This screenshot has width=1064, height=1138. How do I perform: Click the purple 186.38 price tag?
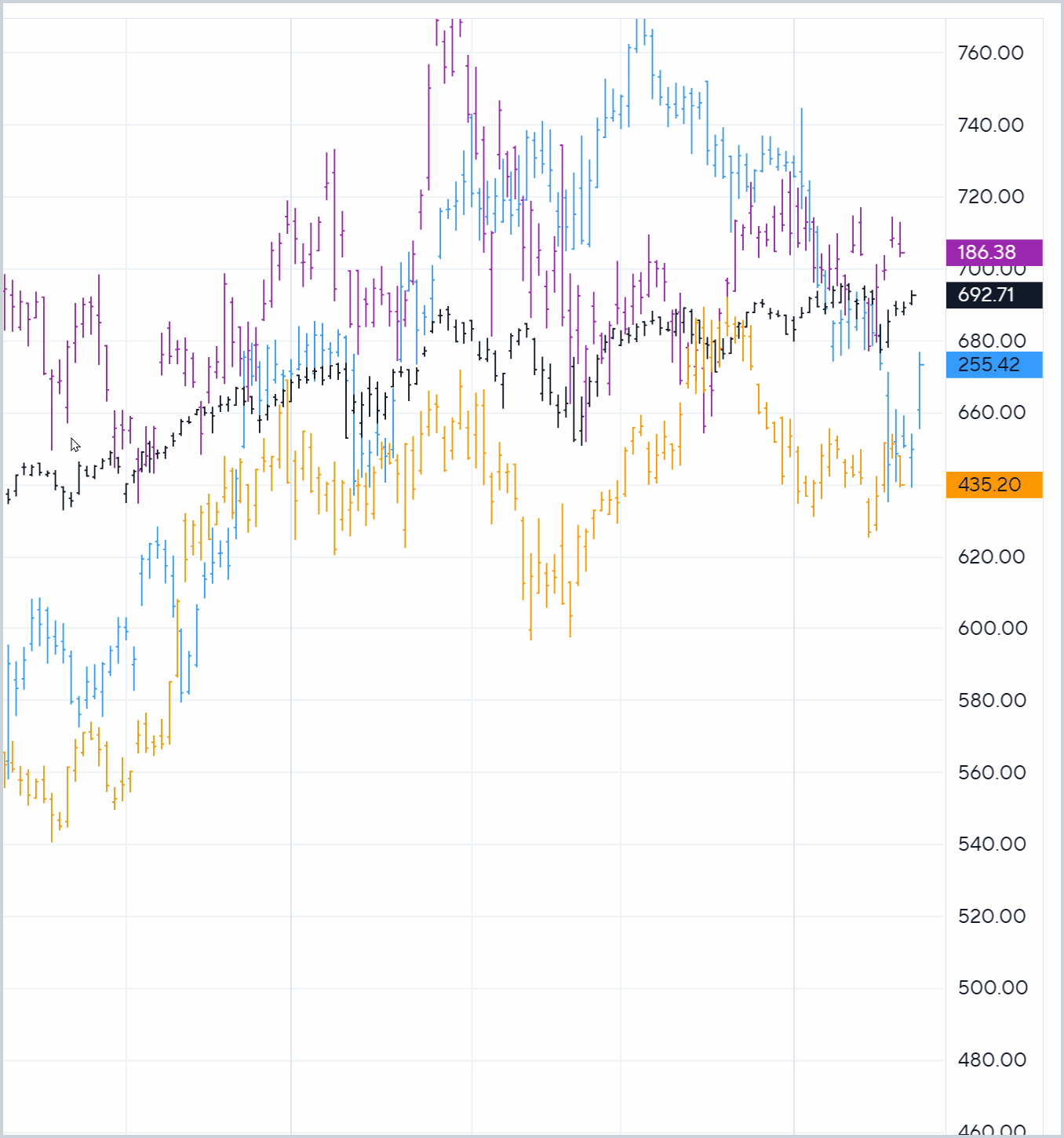click(993, 252)
